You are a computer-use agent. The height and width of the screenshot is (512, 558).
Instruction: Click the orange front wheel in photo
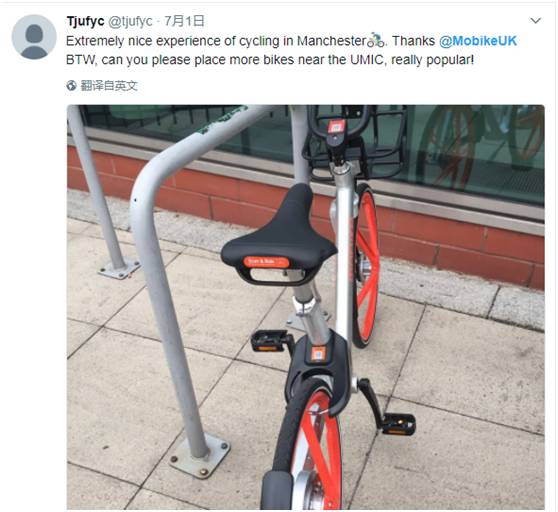(x=366, y=265)
